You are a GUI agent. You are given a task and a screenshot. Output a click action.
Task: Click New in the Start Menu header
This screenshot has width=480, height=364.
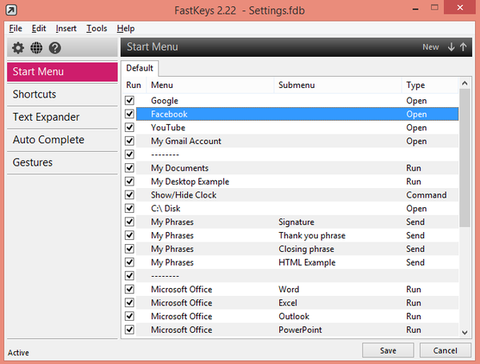click(x=431, y=47)
